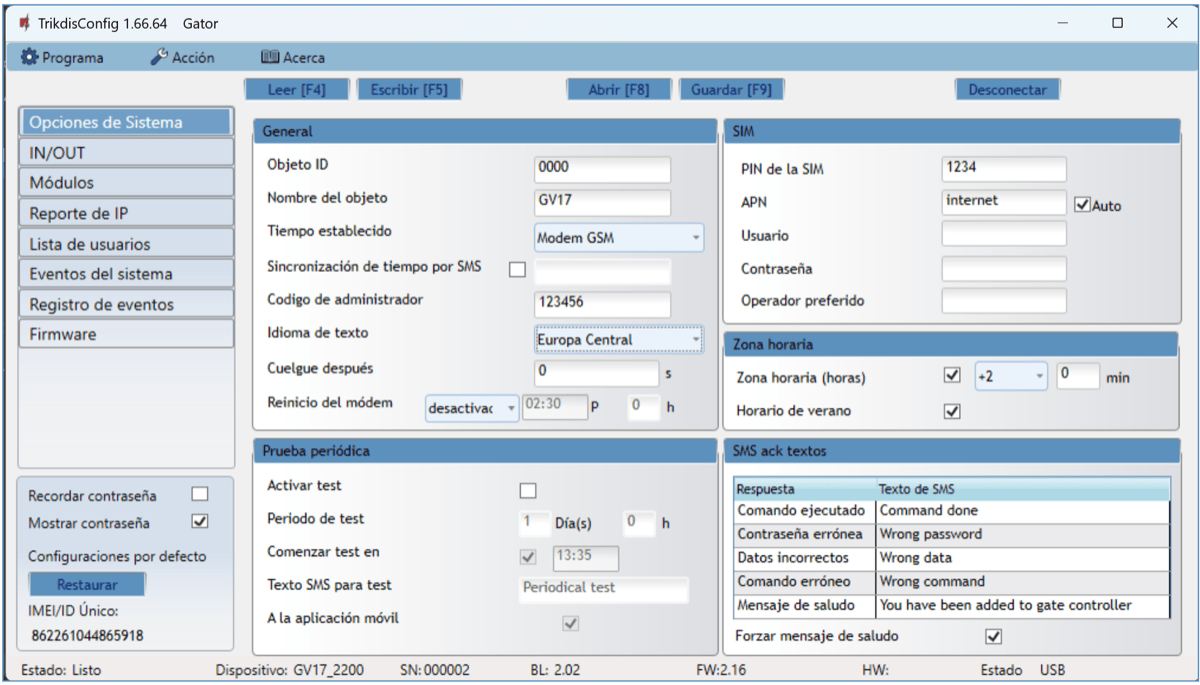Open the Reinicio del módem dropdown
This screenshot has width=1200, height=685.
[x=471, y=408]
